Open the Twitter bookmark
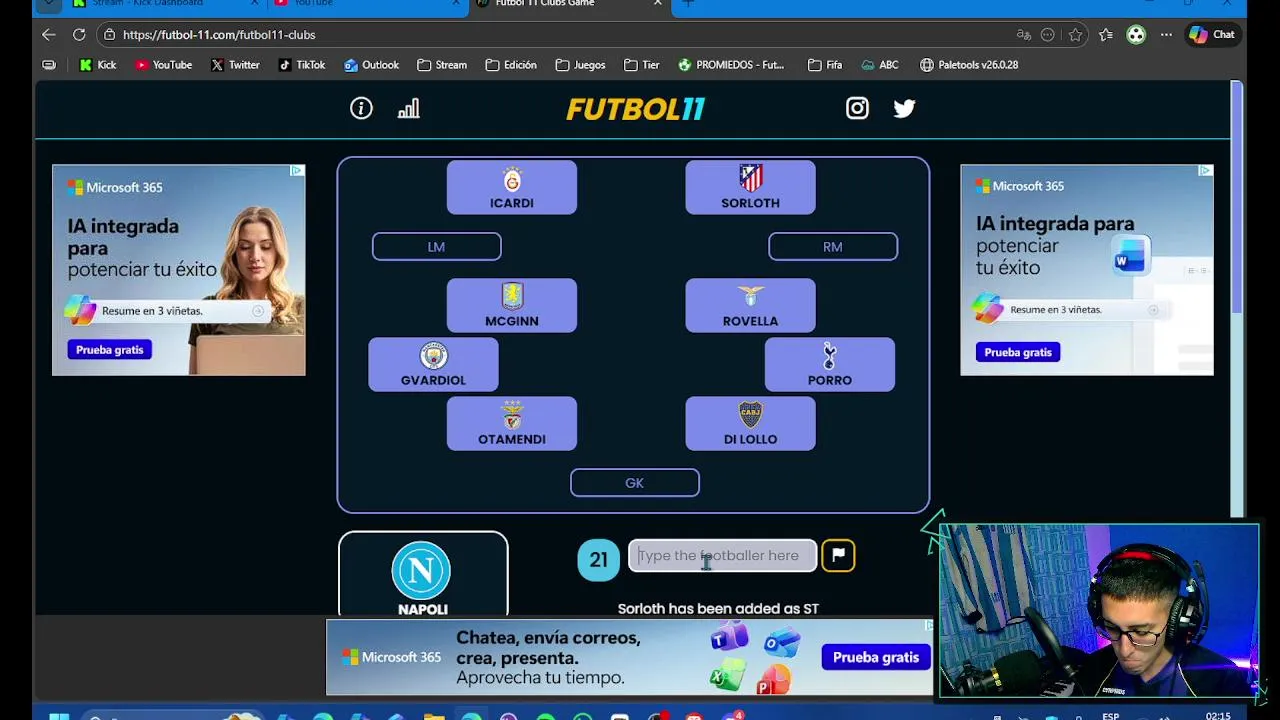 (x=235, y=65)
